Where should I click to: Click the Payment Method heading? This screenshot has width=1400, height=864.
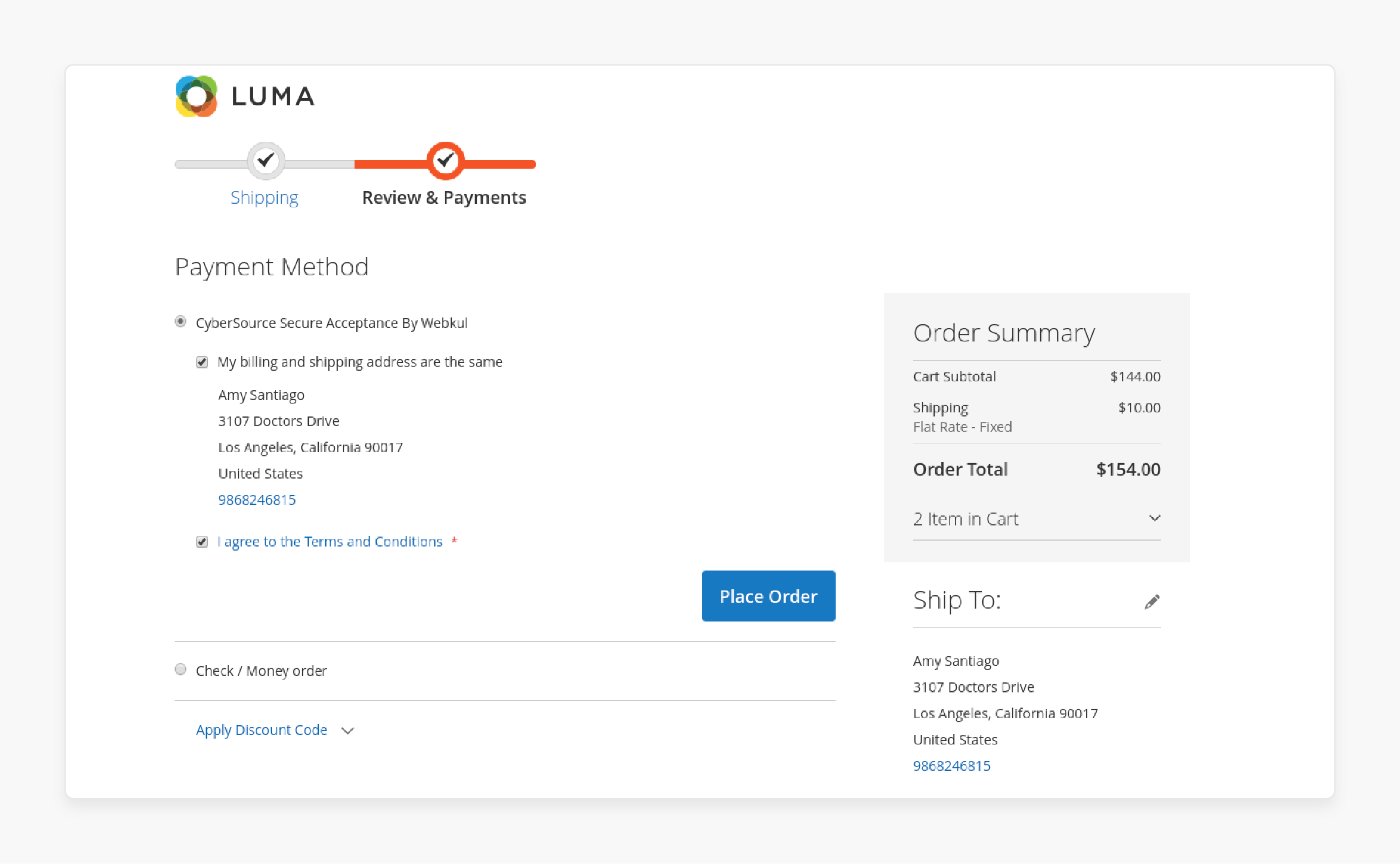pyautogui.click(x=271, y=267)
